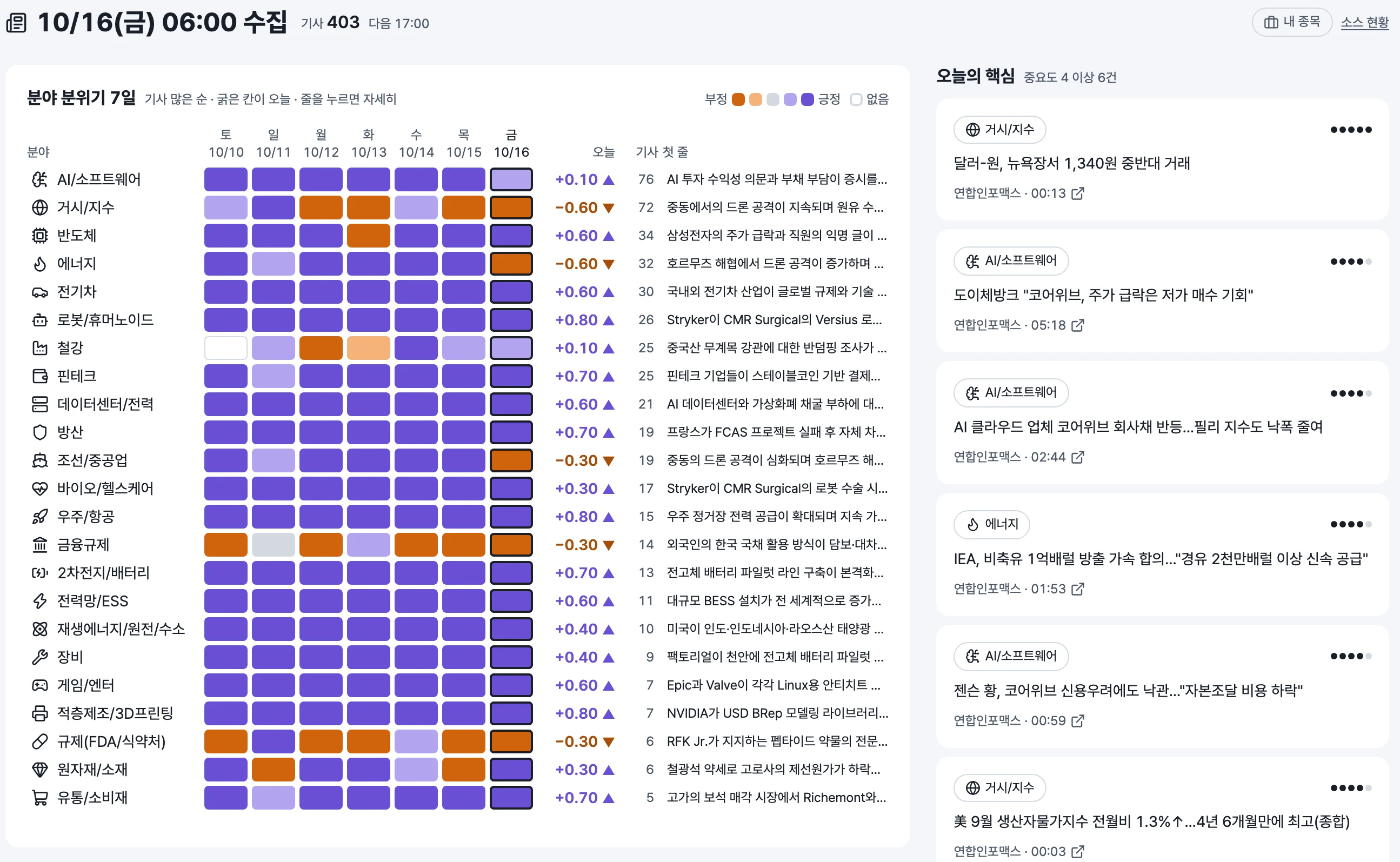Click the empty 없음 legend box

(856, 99)
